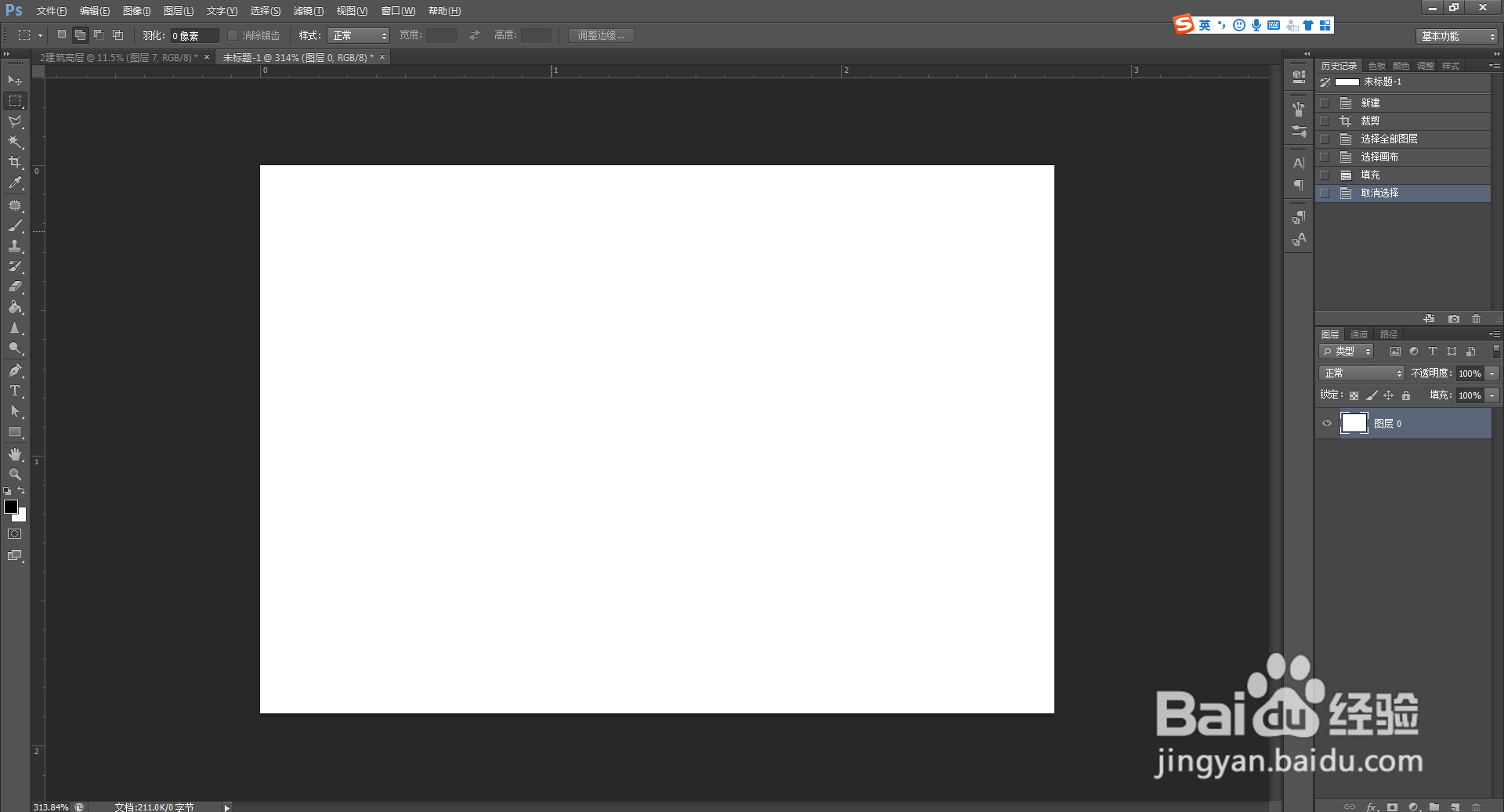Click the 调整边缘 refine edge button
The height and width of the screenshot is (812, 1504).
(601, 35)
